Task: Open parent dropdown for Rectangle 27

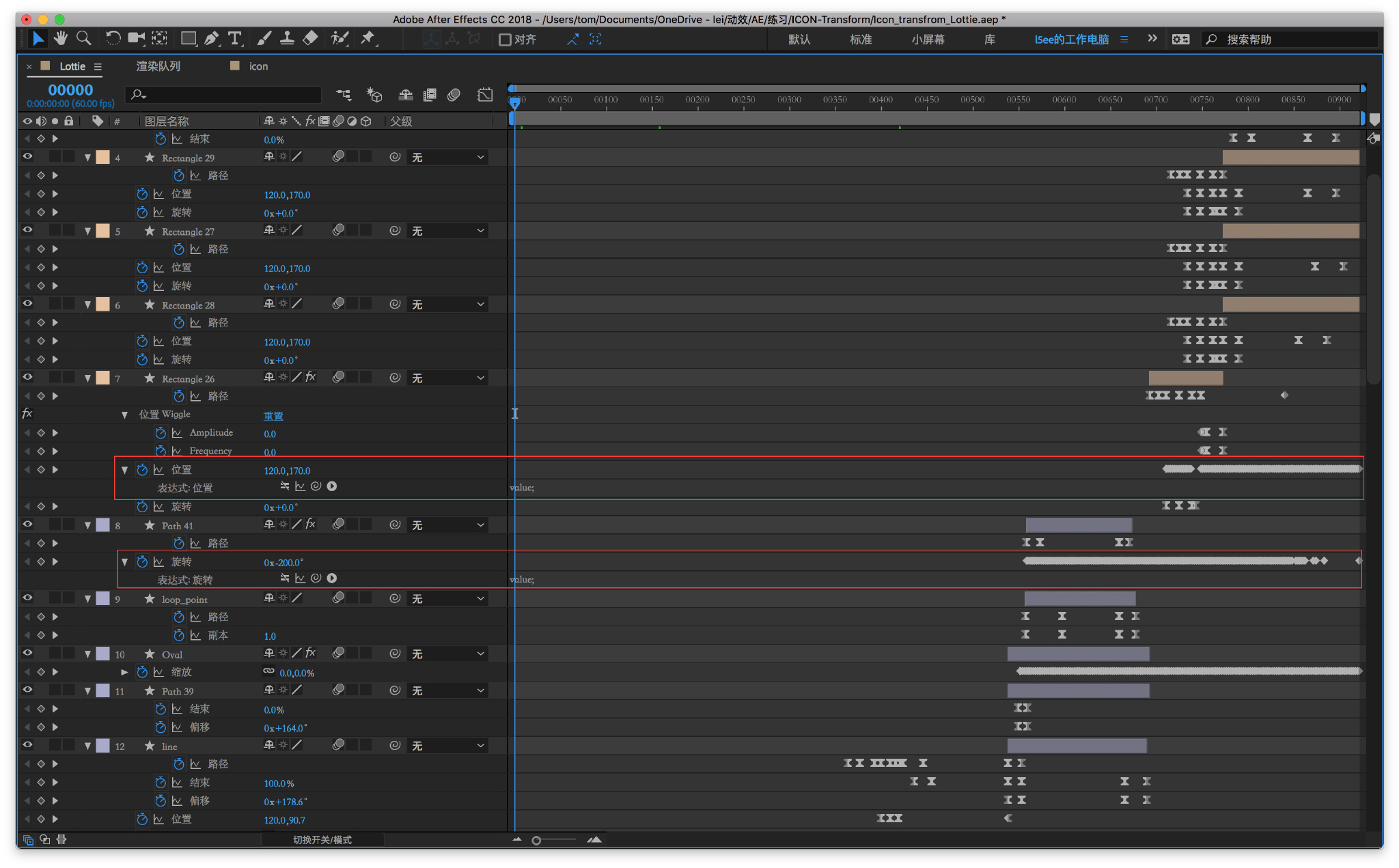Action: pos(448,231)
